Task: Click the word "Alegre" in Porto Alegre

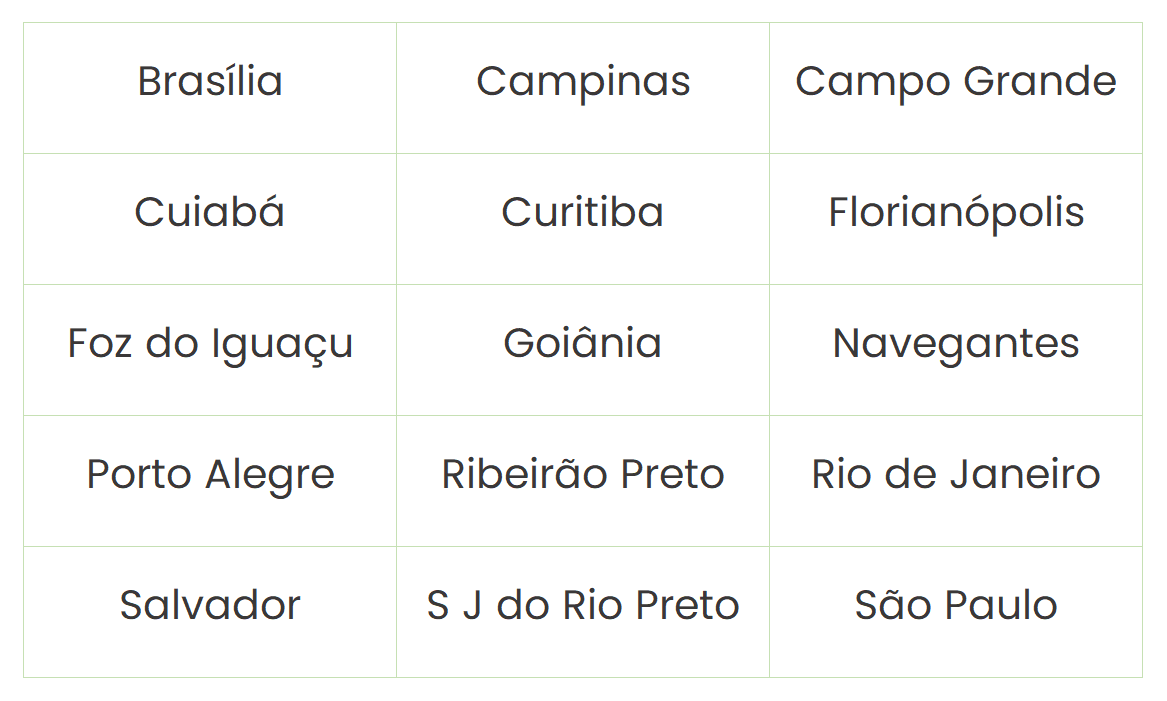Action: click(269, 476)
